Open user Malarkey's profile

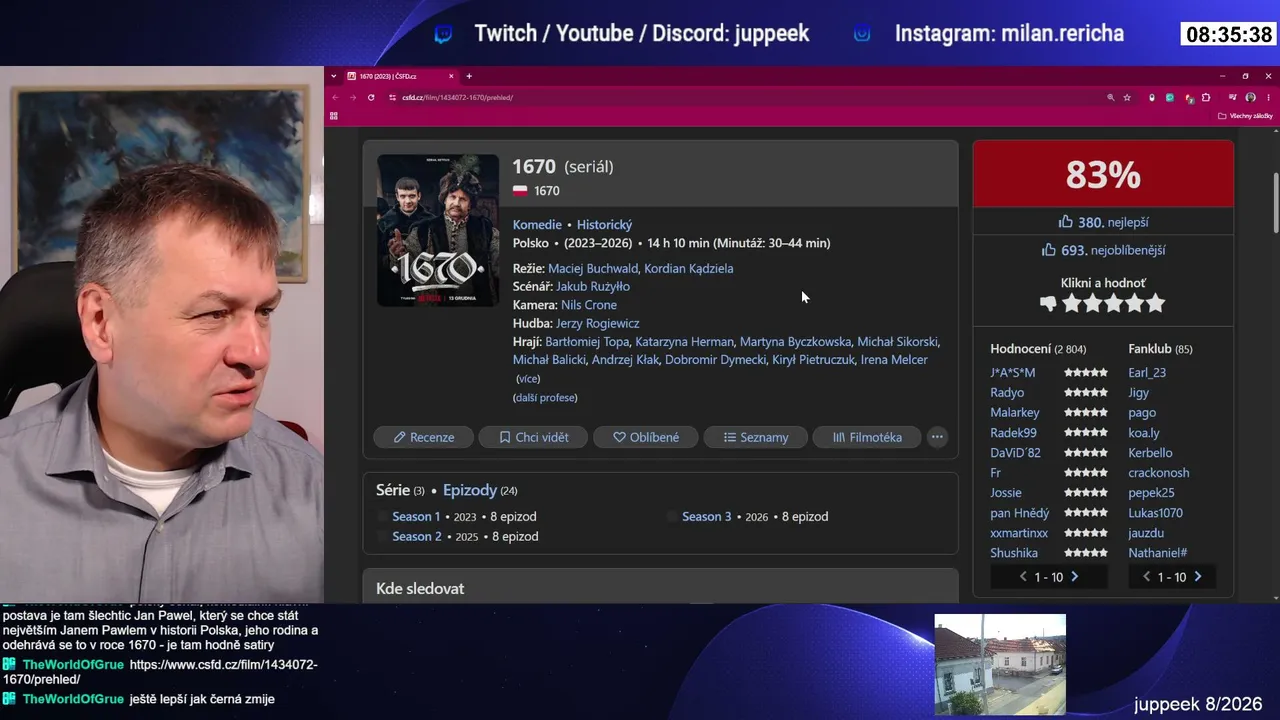tap(1015, 413)
